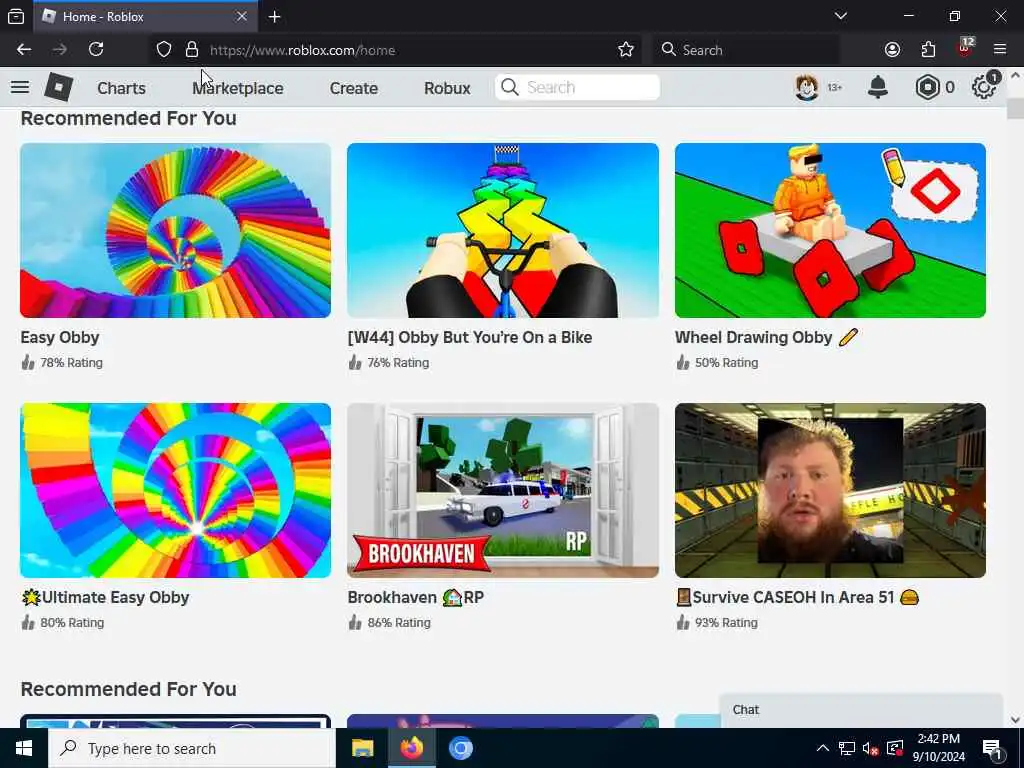Open the Firefox account icon
The width and height of the screenshot is (1024, 768).
pos(892,50)
